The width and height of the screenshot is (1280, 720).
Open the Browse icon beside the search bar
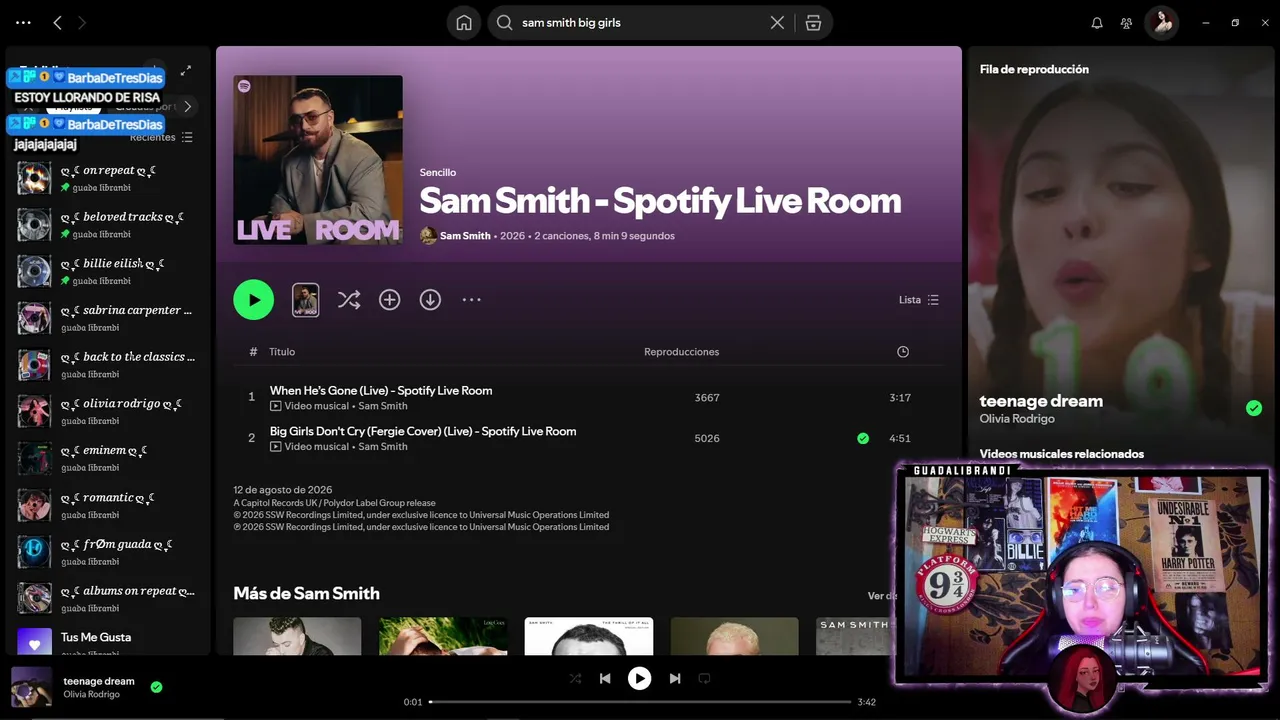pyautogui.click(x=813, y=22)
